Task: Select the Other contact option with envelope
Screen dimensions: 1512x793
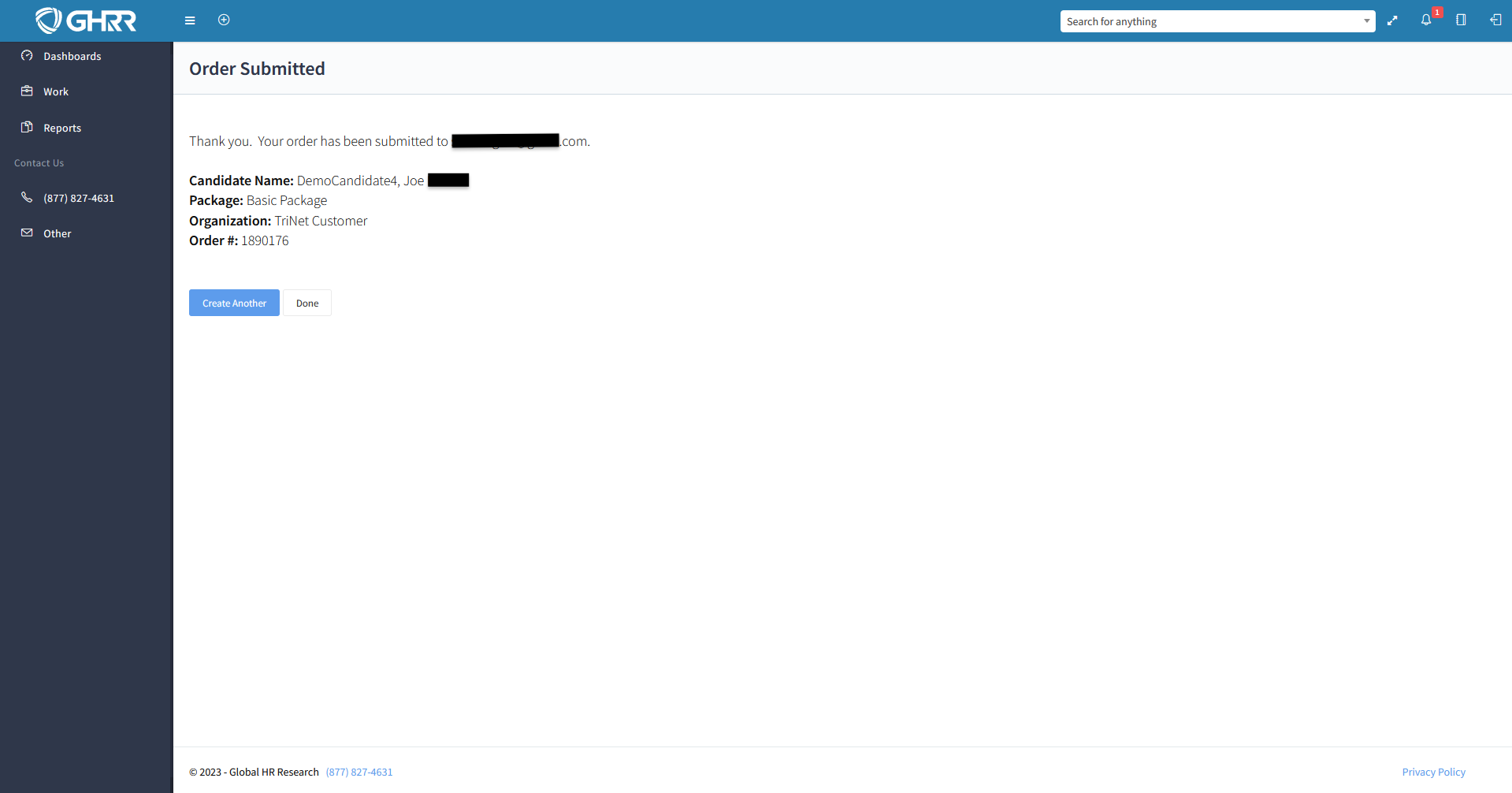Action: tap(57, 233)
